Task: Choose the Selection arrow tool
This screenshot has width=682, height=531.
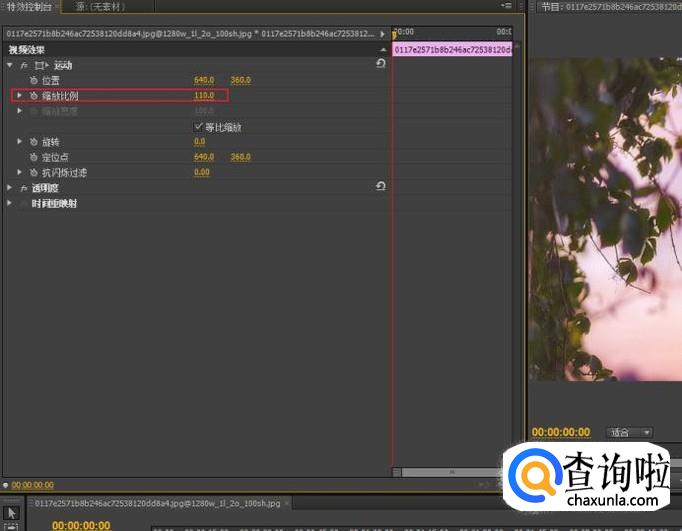Action: (x=12, y=513)
